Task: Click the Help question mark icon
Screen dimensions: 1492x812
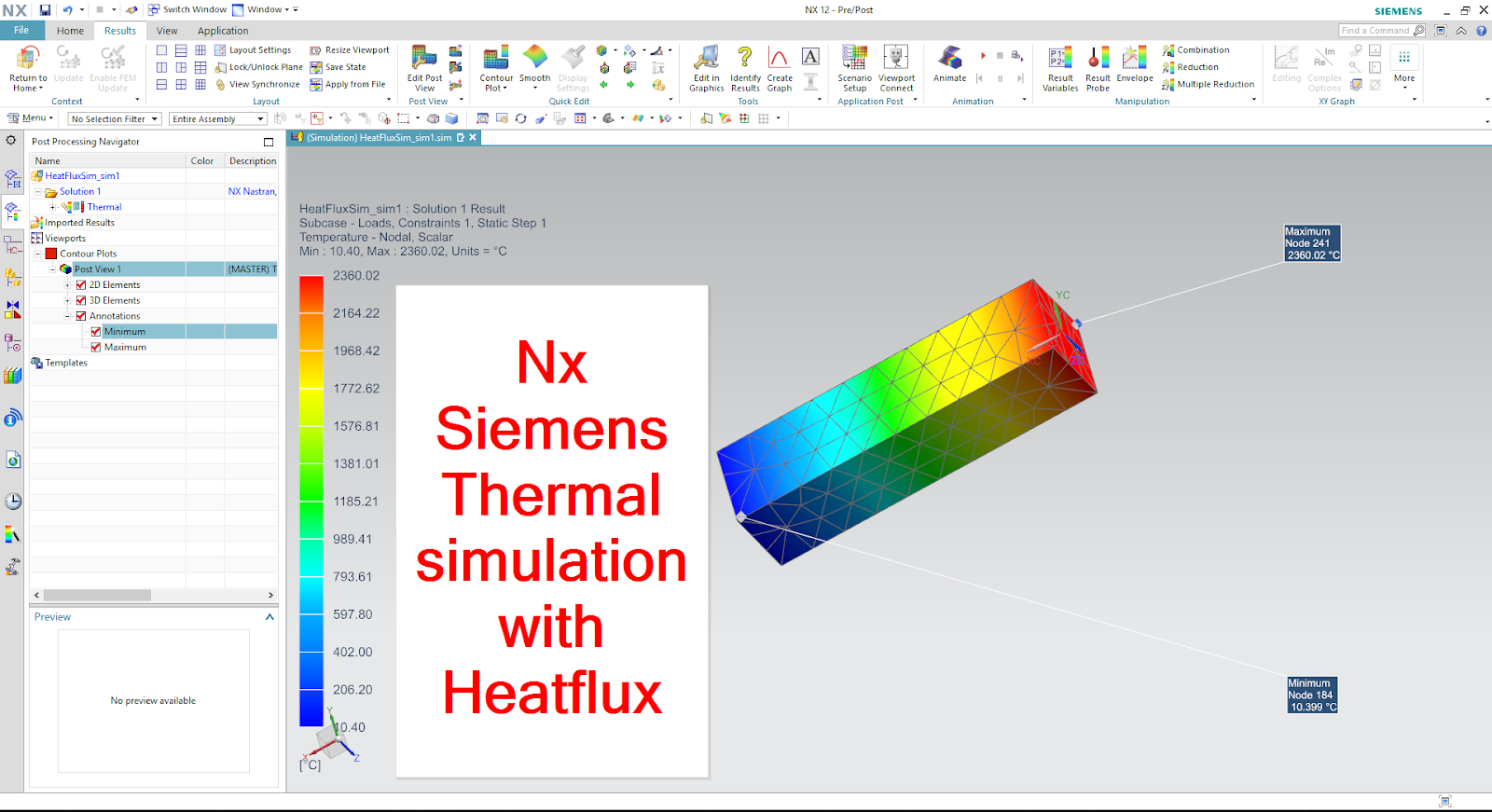Action: pyautogui.click(x=1481, y=31)
